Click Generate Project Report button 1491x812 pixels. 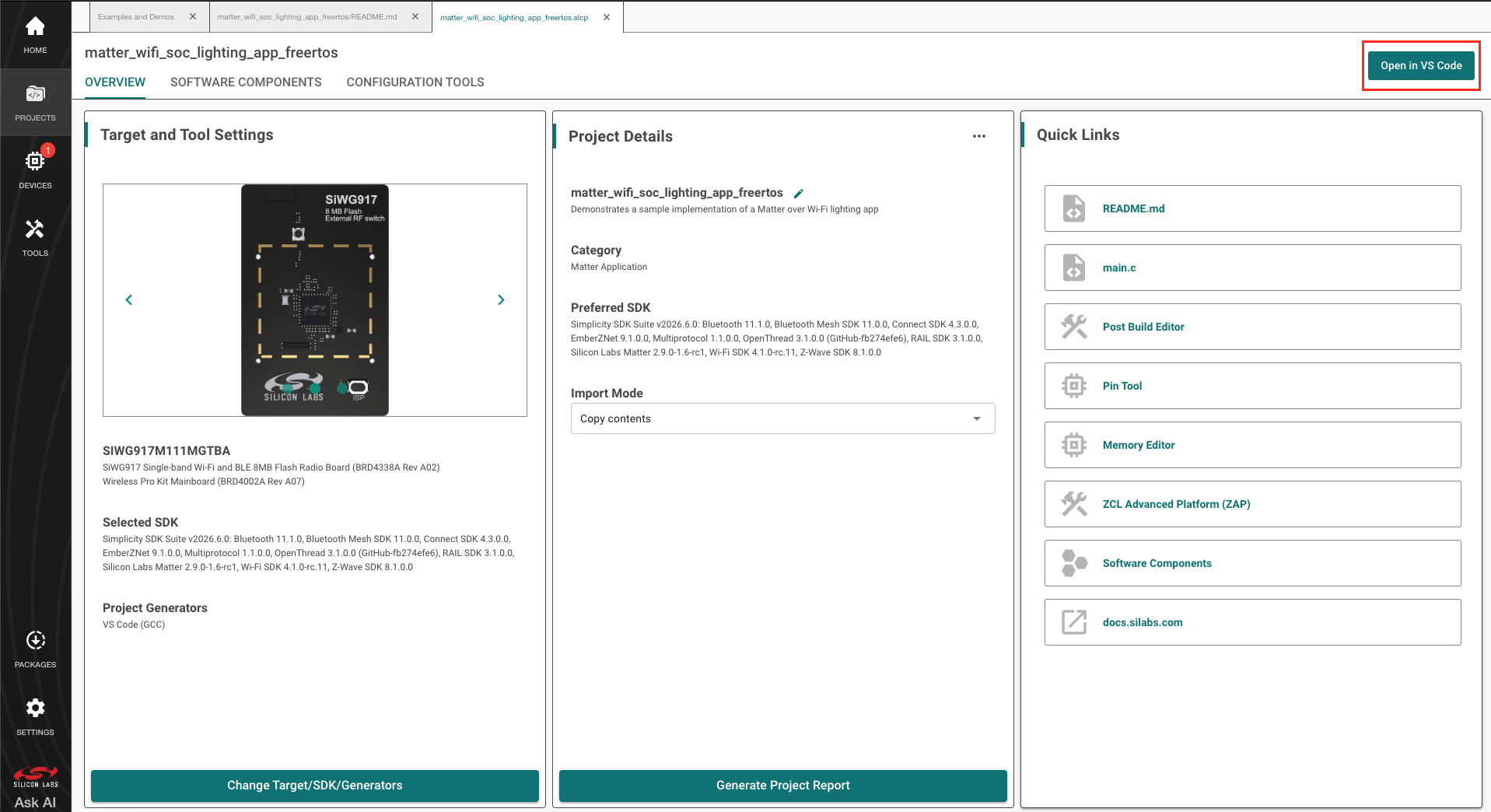click(x=783, y=786)
